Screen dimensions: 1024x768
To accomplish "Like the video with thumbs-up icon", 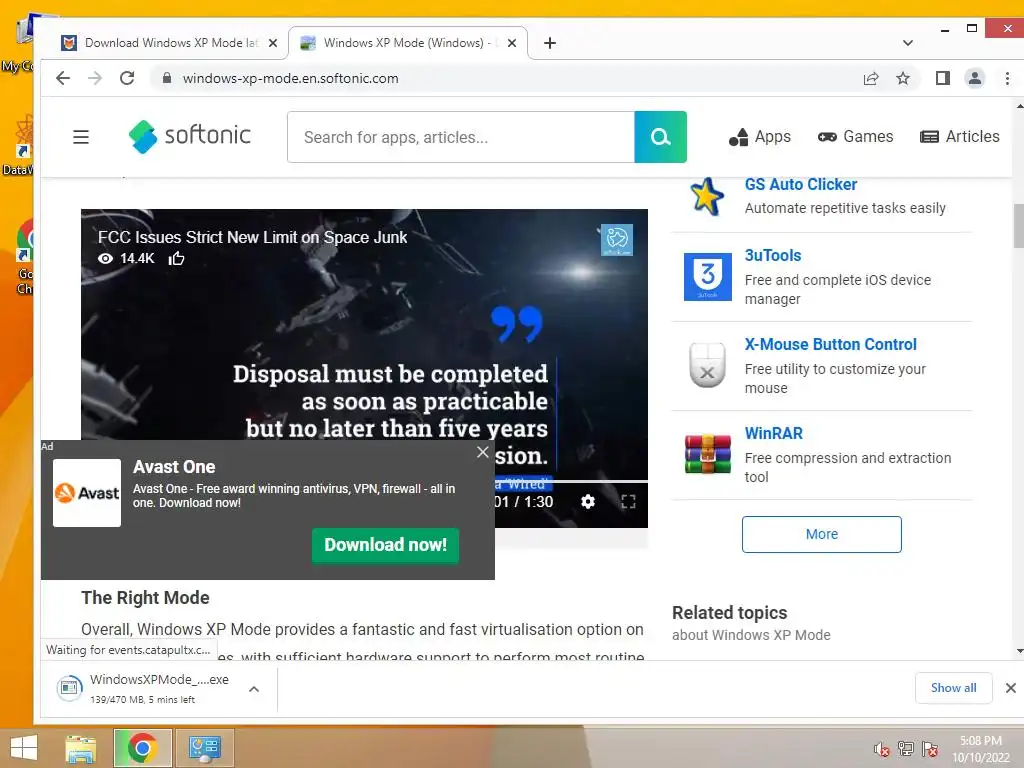I will (176, 259).
